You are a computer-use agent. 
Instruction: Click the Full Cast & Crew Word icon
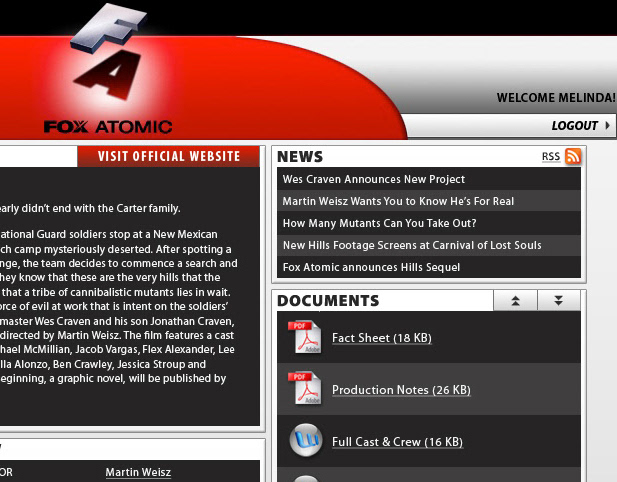point(306,440)
